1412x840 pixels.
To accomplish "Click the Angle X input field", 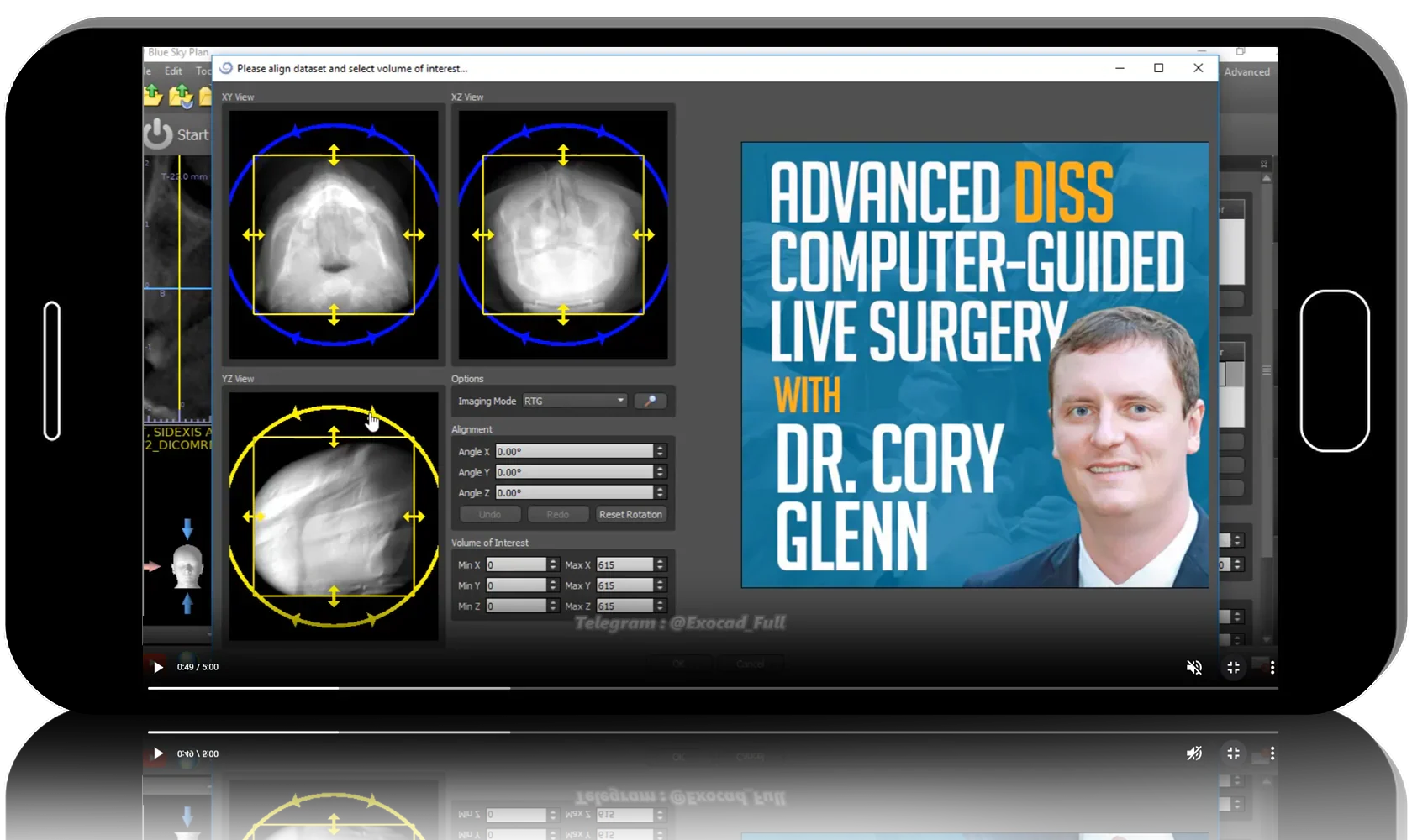I will pyautogui.click(x=574, y=451).
